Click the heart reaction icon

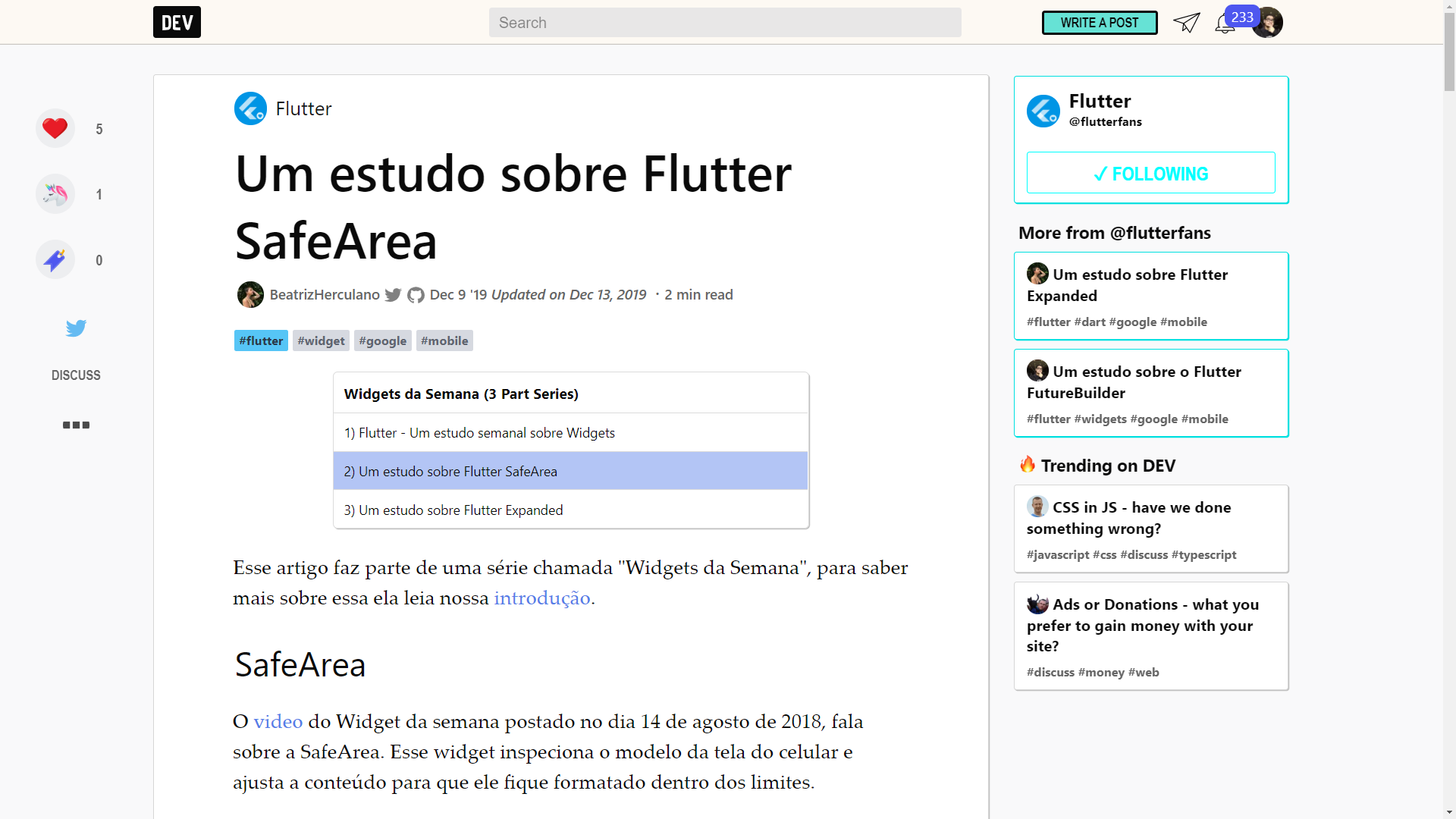pyautogui.click(x=55, y=129)
